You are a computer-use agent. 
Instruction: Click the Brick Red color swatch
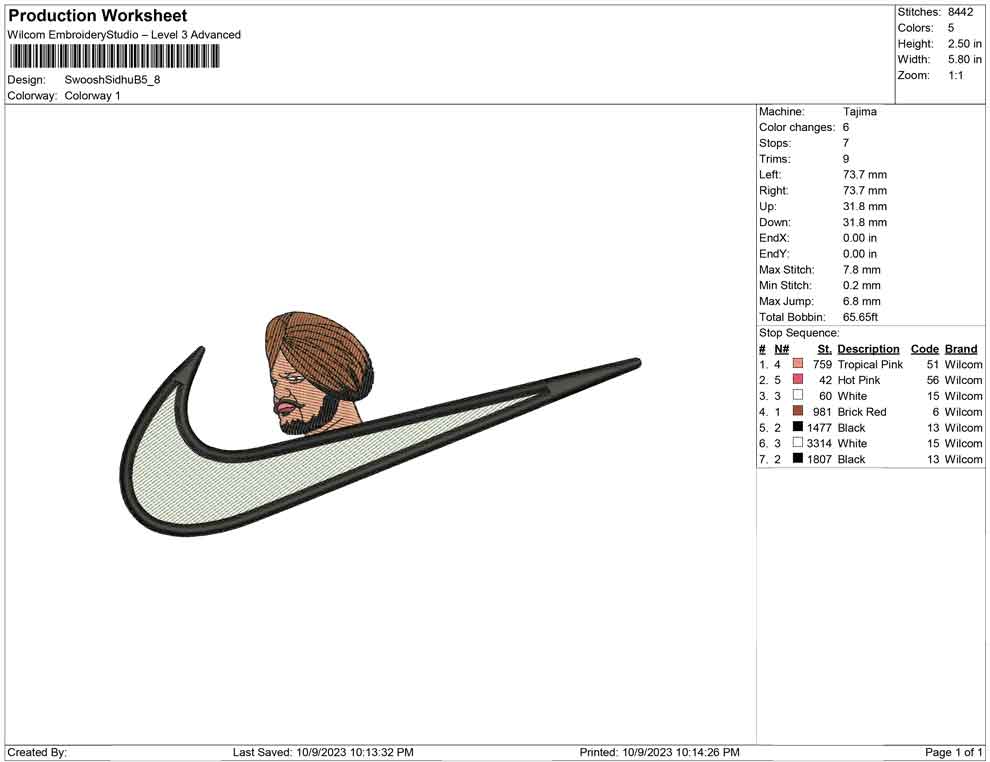point(798,411)
